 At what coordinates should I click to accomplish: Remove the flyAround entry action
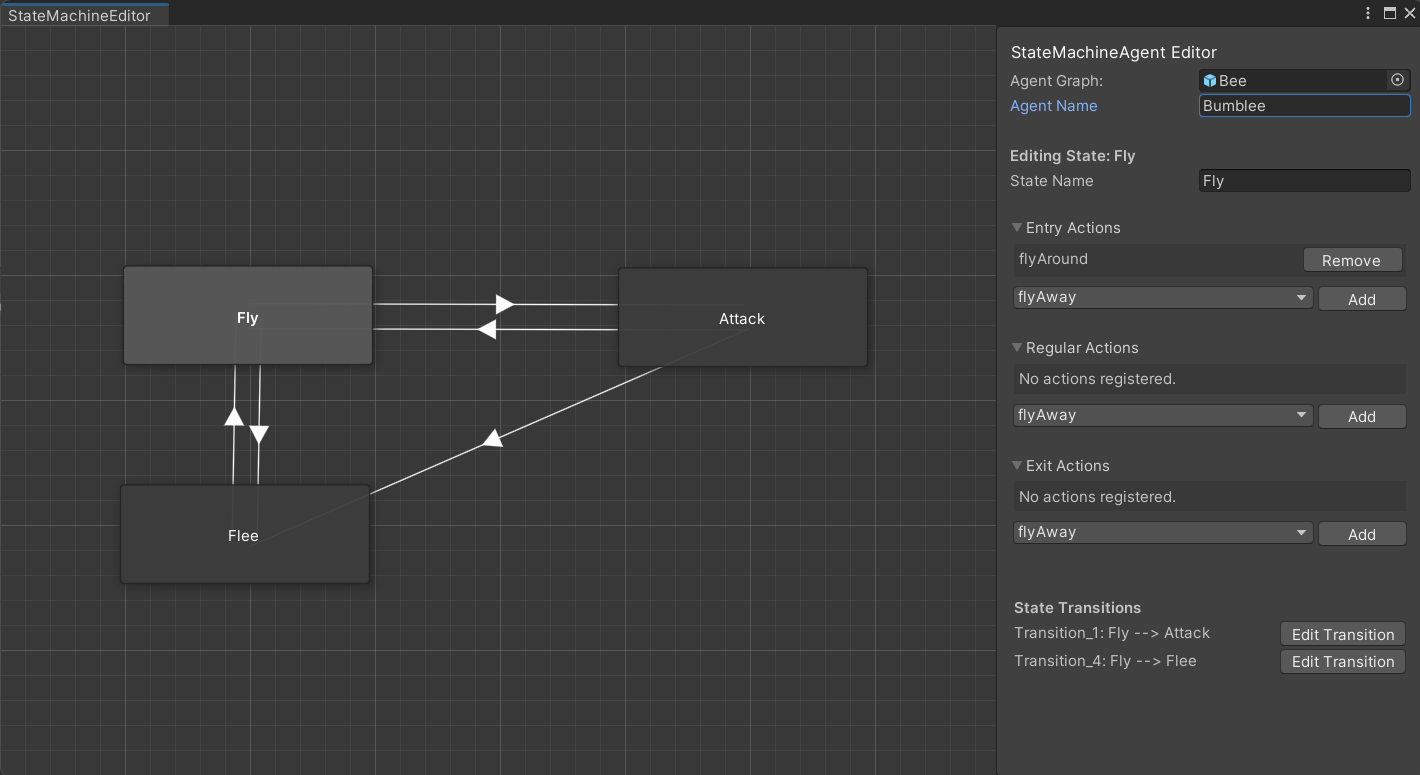[x=1351, y=260]
